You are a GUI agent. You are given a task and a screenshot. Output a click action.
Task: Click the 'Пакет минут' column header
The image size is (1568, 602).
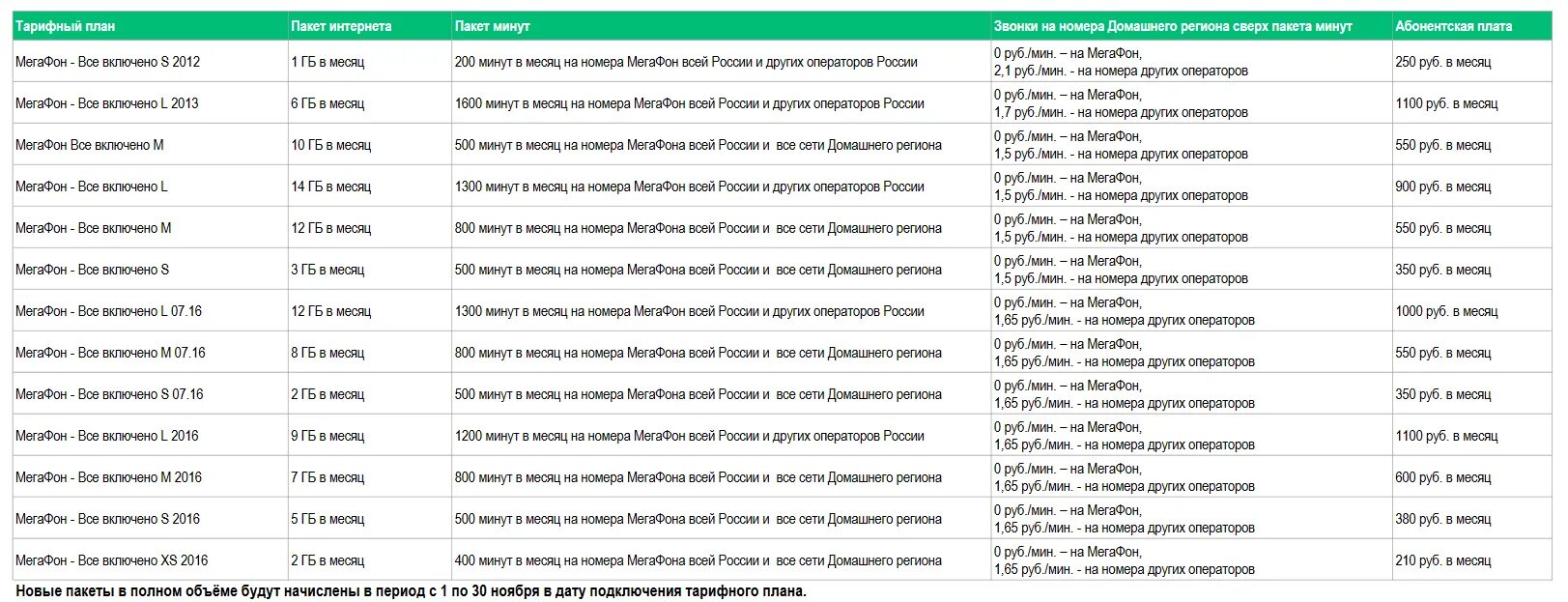pos(721,26)
